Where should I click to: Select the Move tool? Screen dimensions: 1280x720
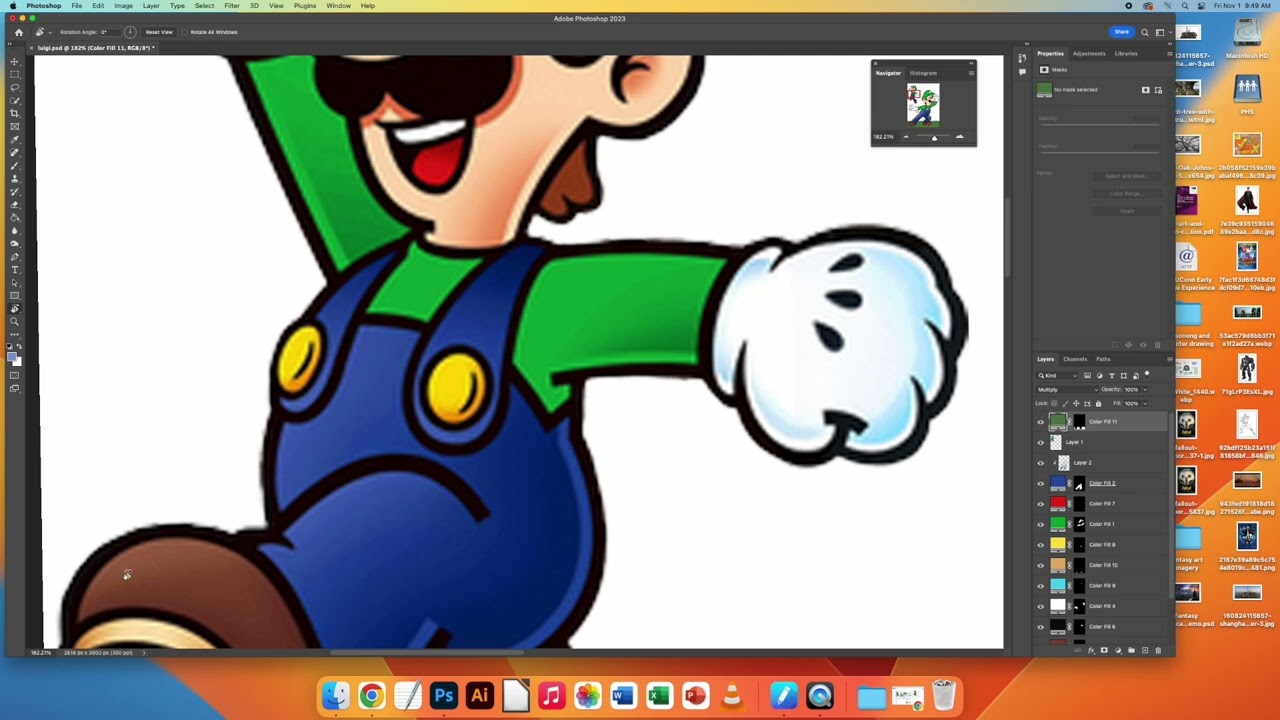pos(14,62)
